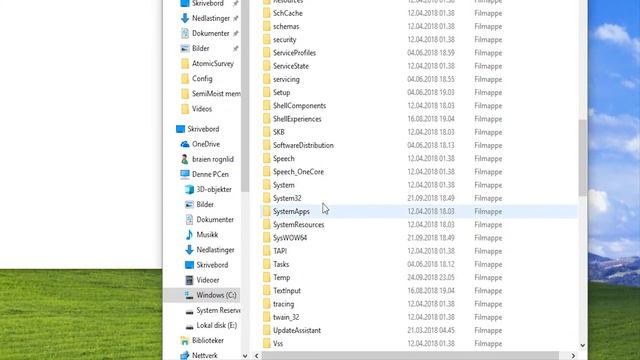Viewport: 640px width, 360px height.
Task: Select the servicing folder name
Action: click(x=286, y=79)
